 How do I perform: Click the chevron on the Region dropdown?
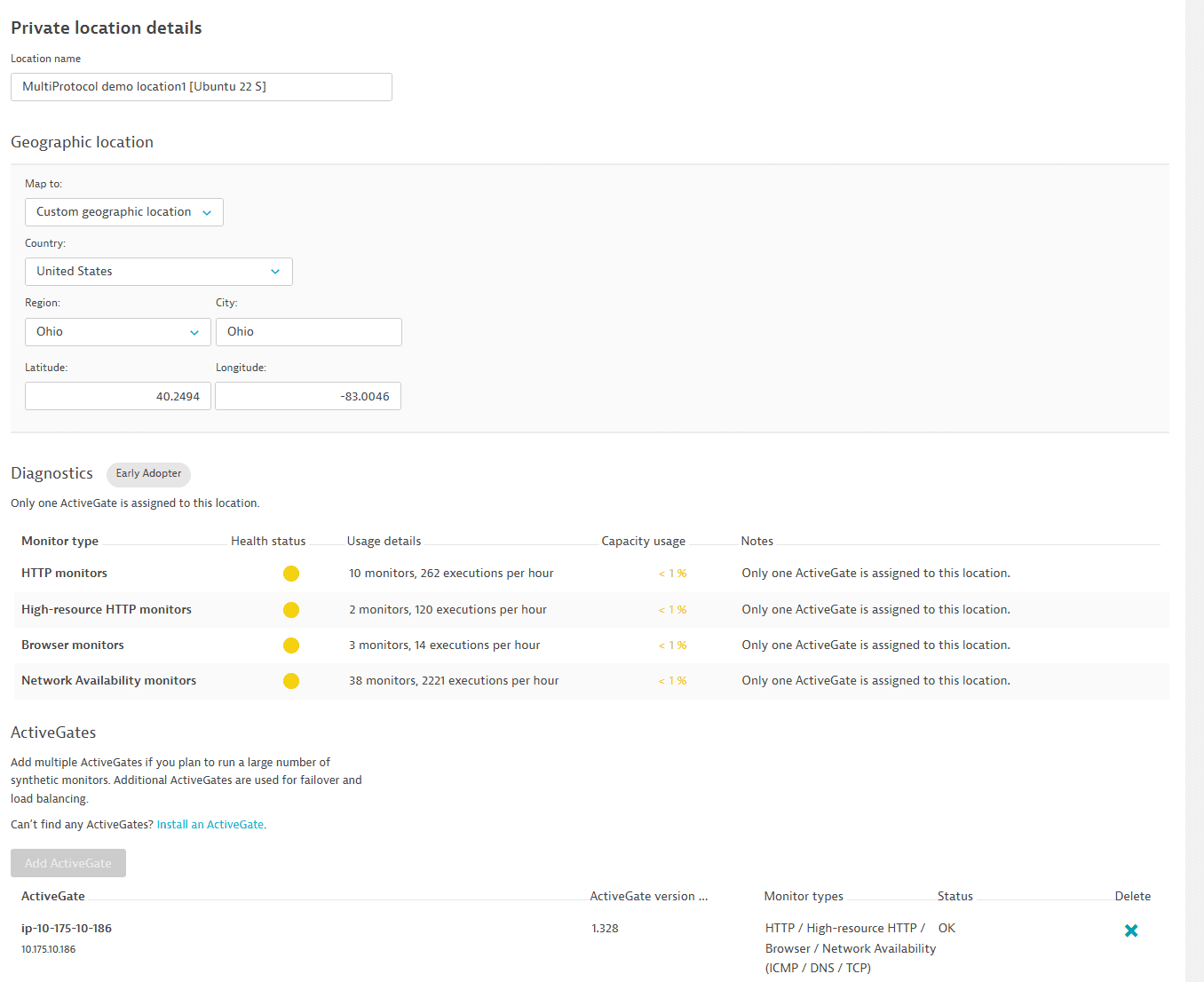coord(194,332)
